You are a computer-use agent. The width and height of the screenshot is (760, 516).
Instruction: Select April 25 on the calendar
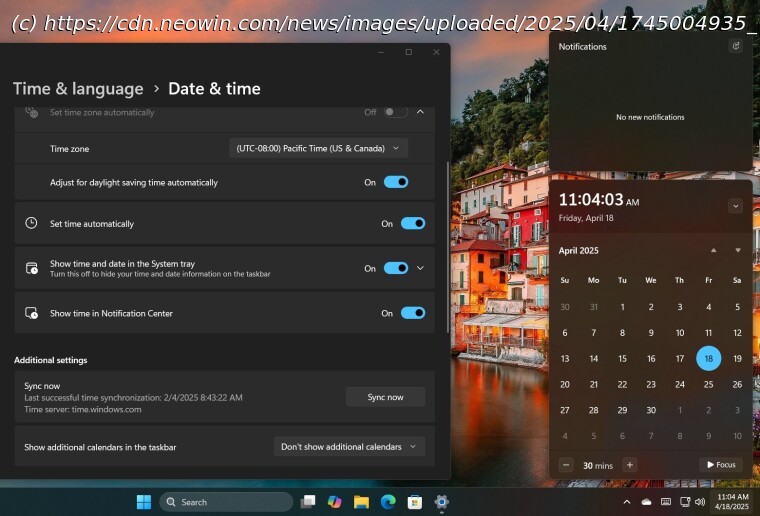pyautogui.click(x=708, y=384)
